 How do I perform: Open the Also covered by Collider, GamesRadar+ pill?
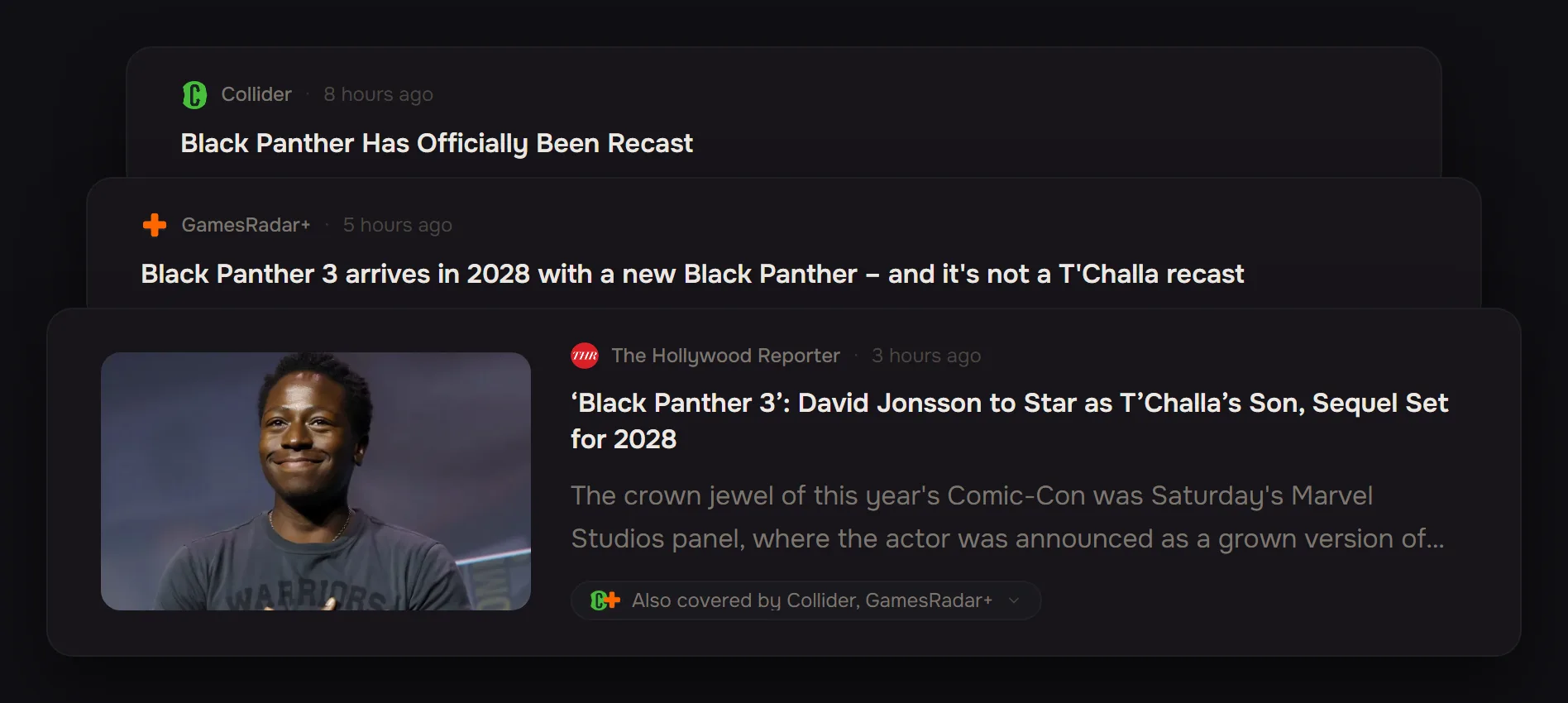806,600
